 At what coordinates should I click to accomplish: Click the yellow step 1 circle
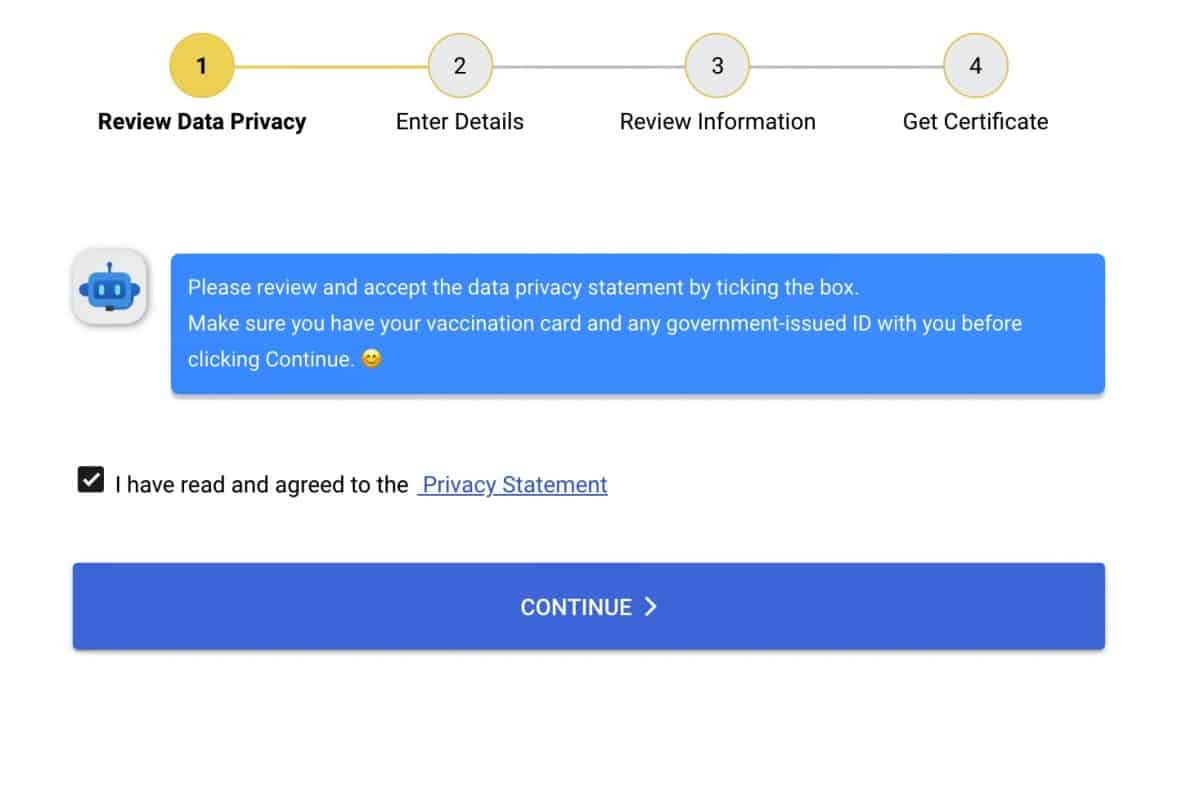coord(201,66)
